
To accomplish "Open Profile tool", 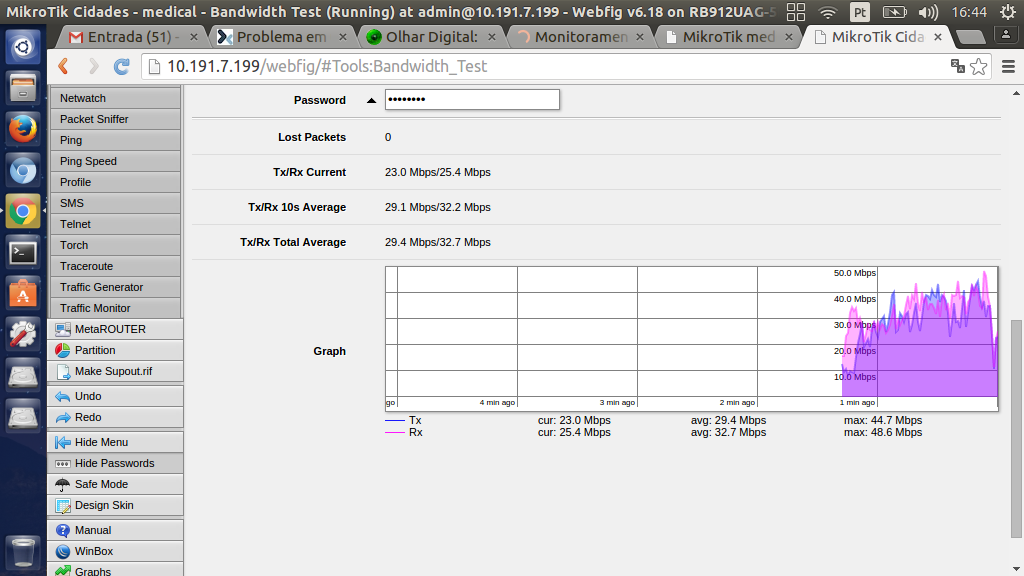I will point(115,182).
